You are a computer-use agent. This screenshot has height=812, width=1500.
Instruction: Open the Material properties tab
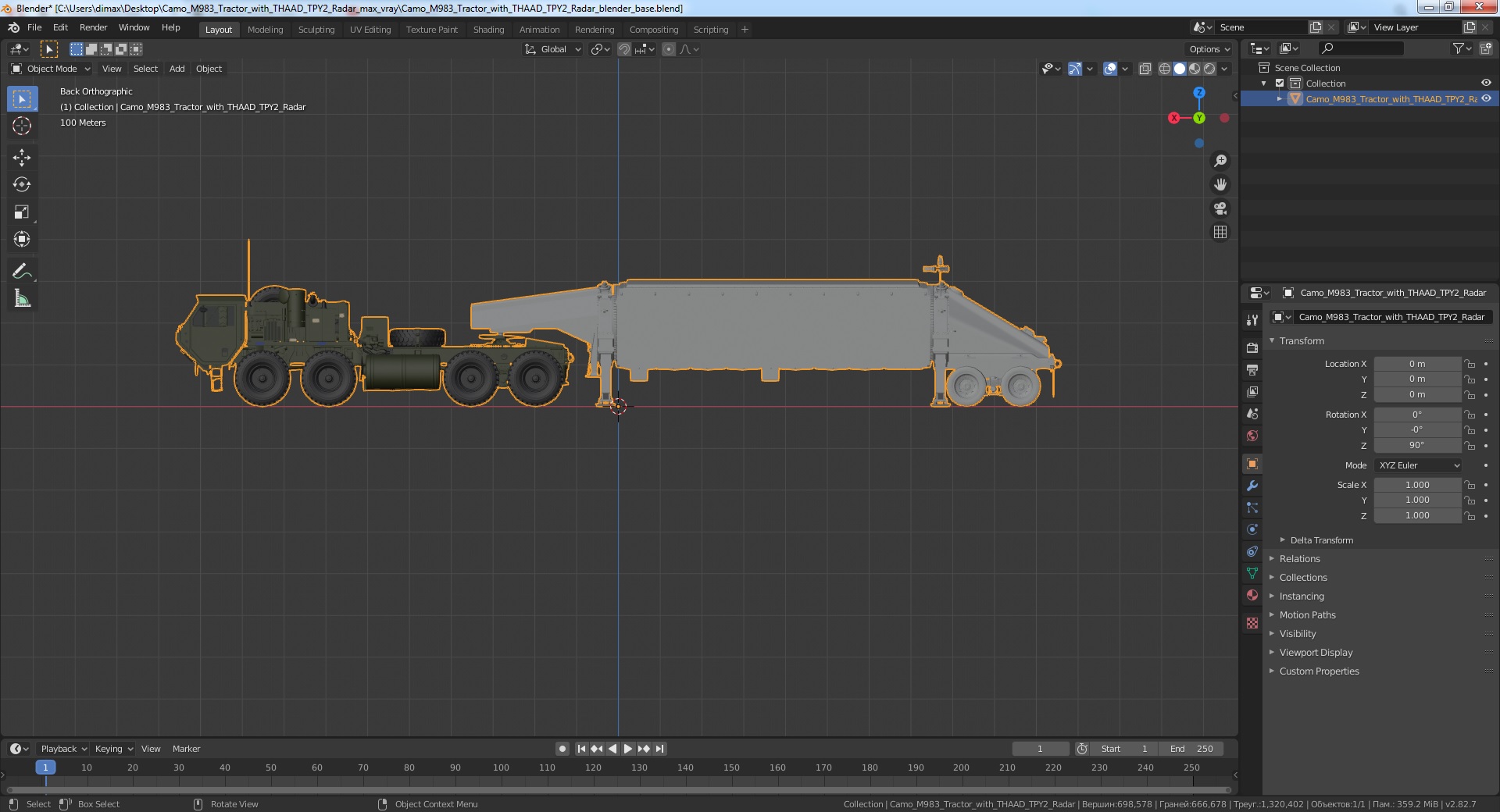point(1252,595)
